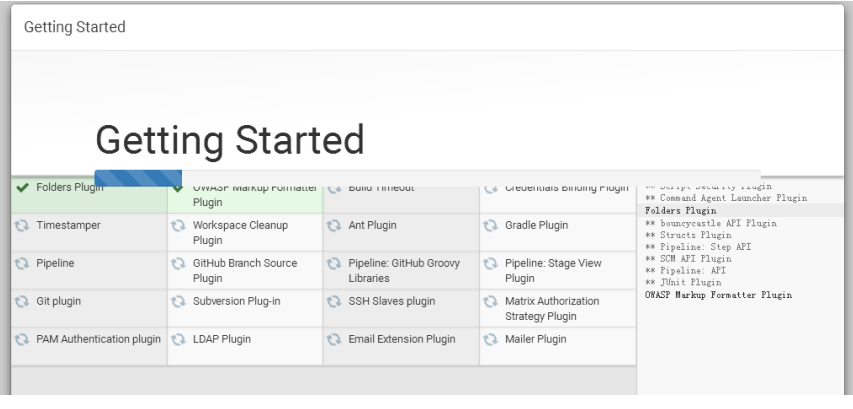Click the spinner icon next to Pipeline
This screenshot has width=853, height=409.
pos(22,264)
